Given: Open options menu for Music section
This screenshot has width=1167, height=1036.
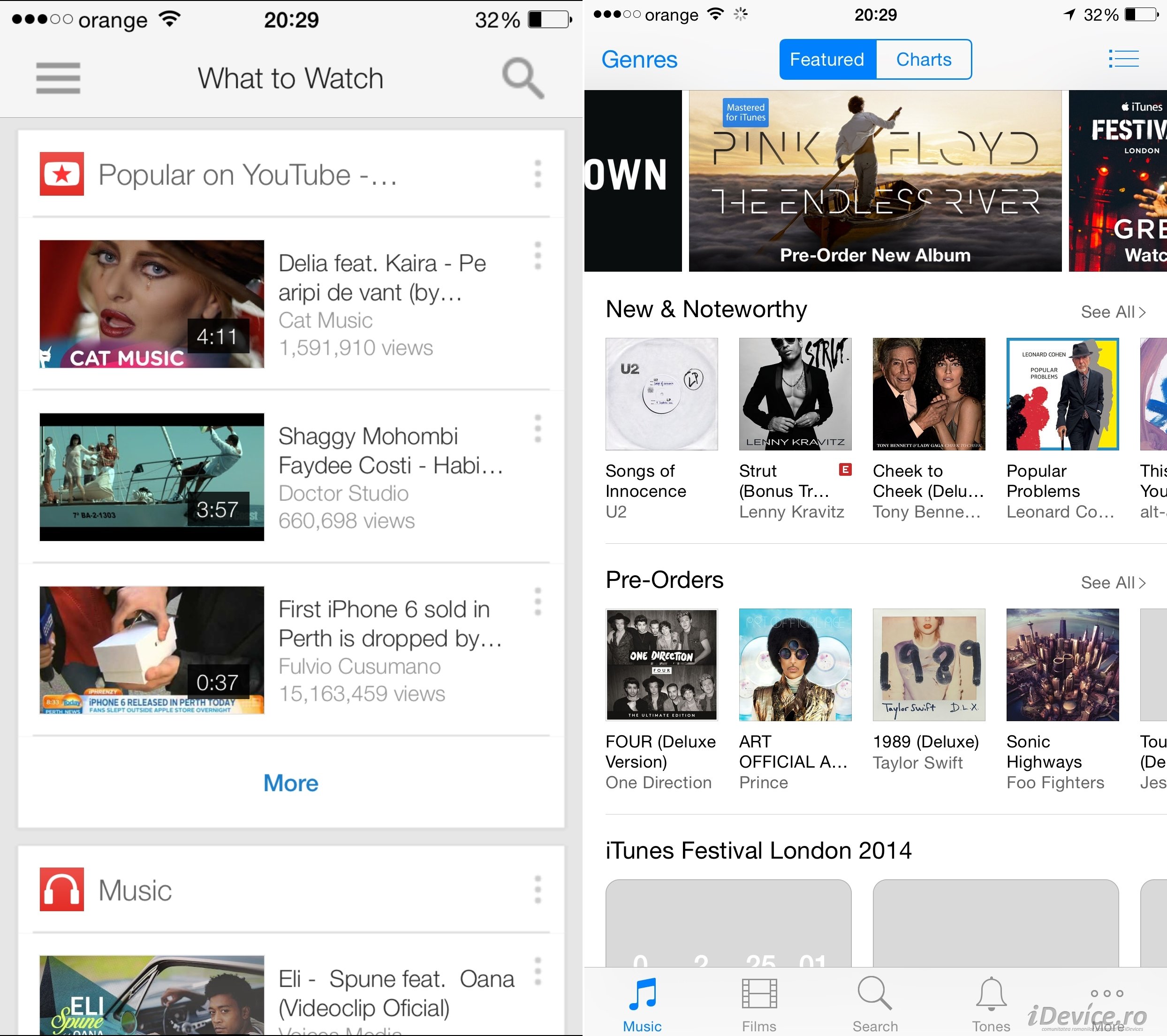Looking at the screenshot, I should point(537,889).
